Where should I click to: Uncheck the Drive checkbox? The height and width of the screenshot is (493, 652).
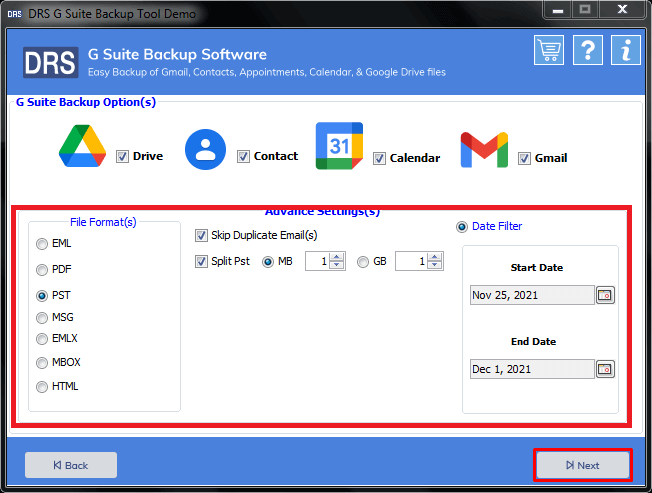click(122, 156)
